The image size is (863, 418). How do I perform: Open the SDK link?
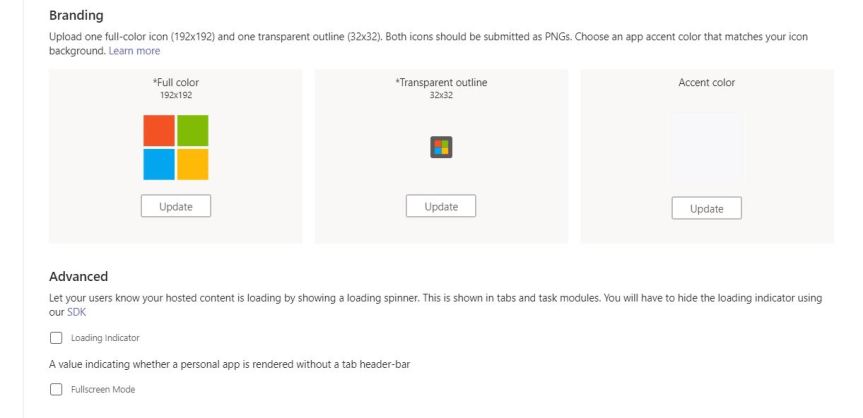pyautogui.click(x=77, y=312)
